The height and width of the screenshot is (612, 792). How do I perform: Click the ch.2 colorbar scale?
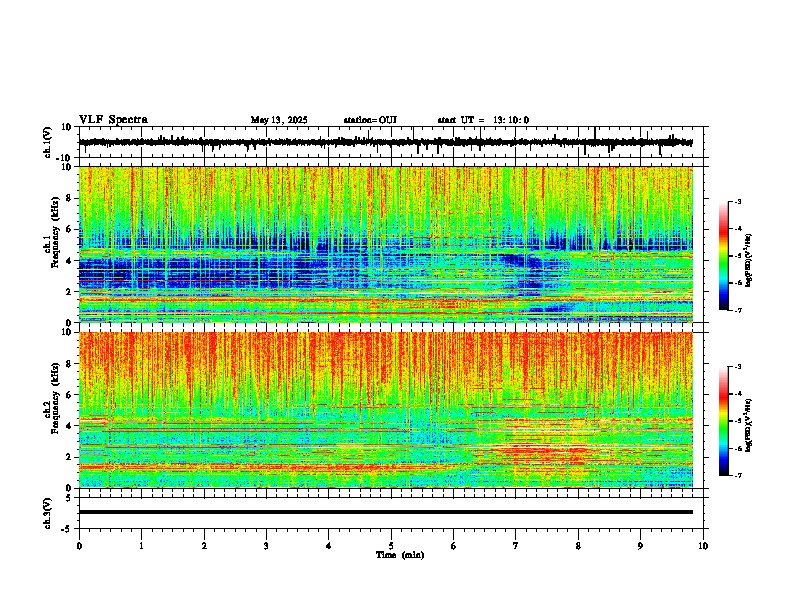[723, 421]
